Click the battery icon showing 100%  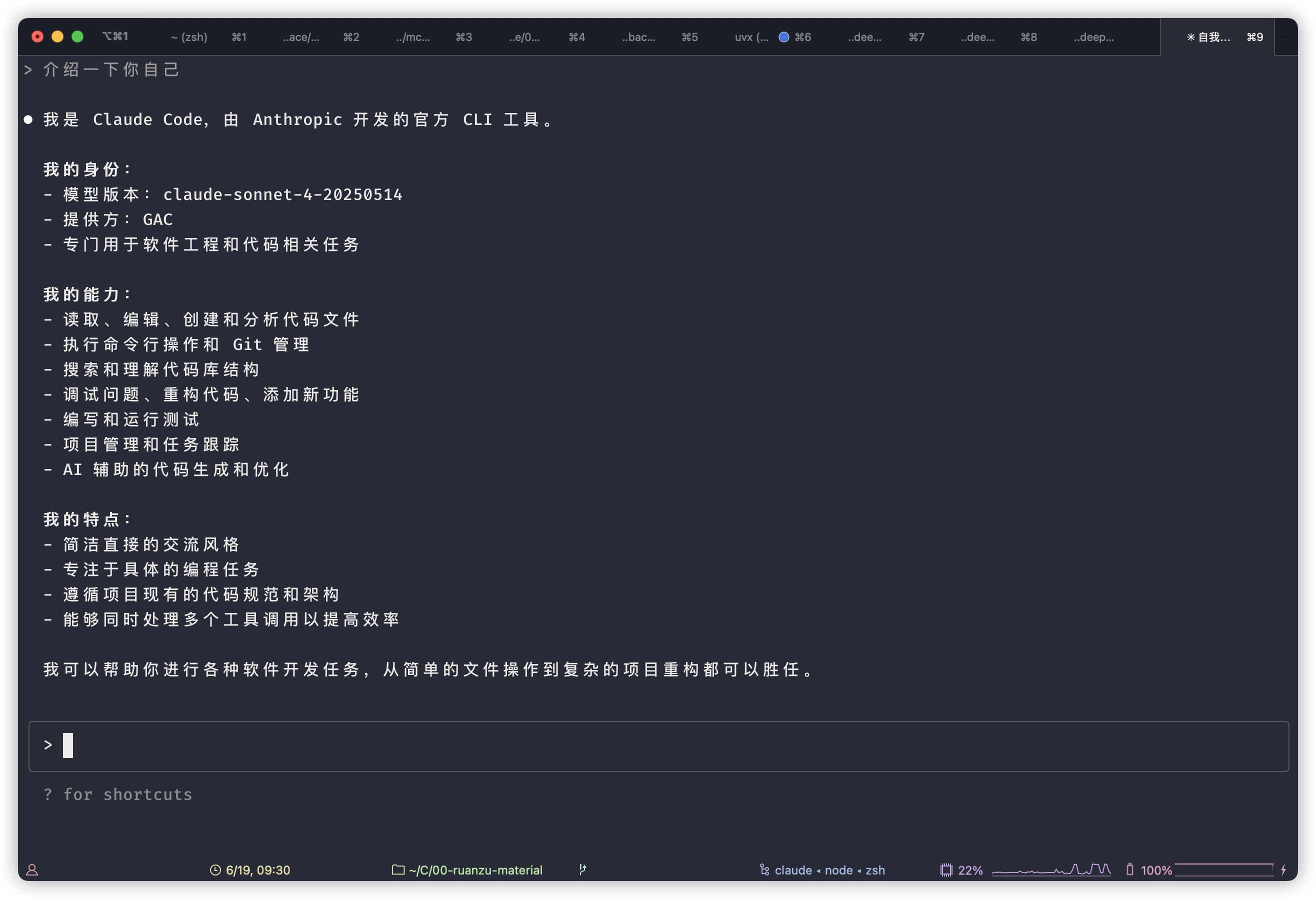(1129, 869)
